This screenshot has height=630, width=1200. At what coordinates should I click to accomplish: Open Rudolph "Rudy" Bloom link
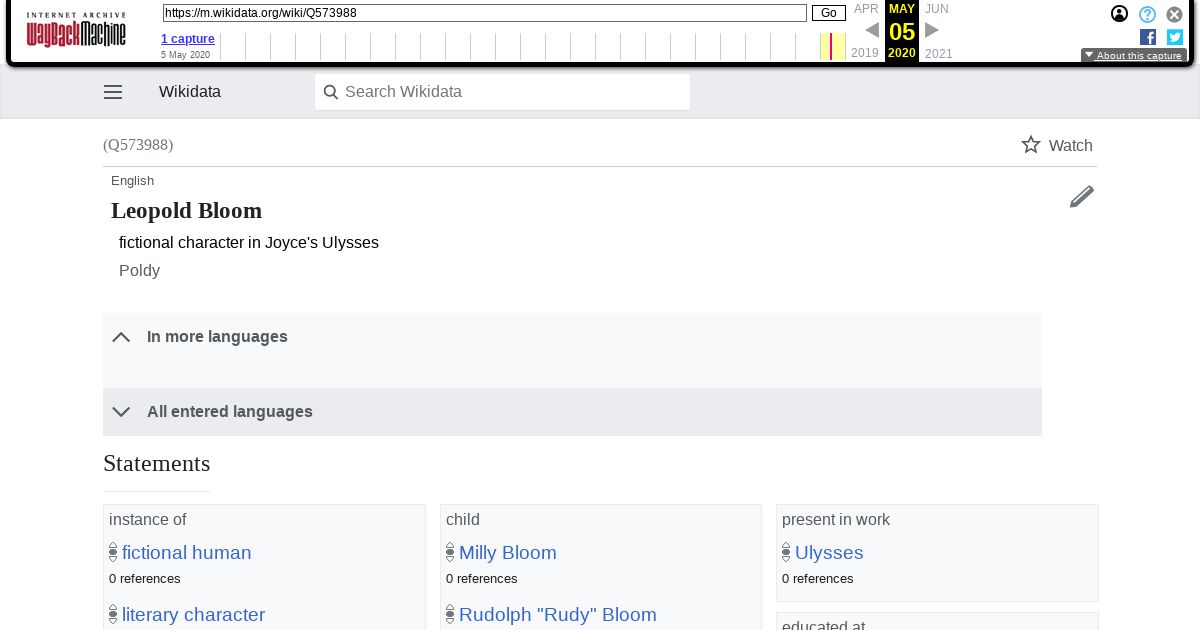(x=558, y=615)
